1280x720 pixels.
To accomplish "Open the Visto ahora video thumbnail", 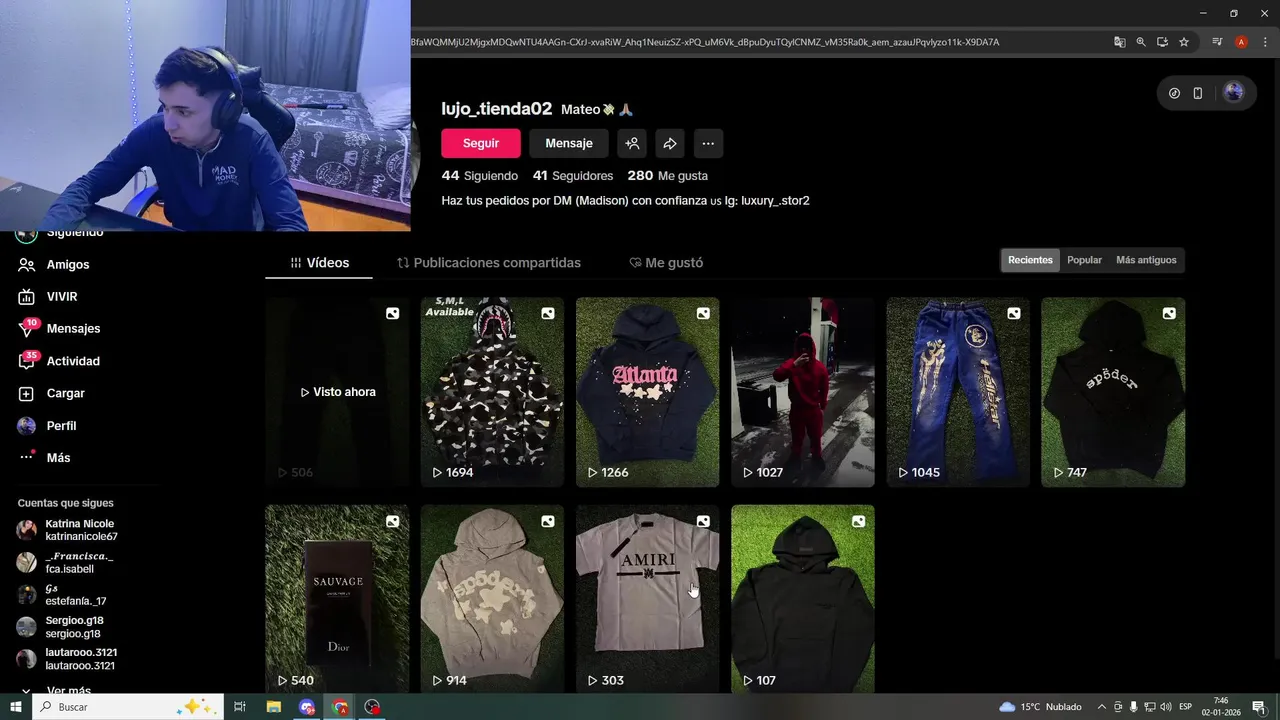I will coord(337,392).
